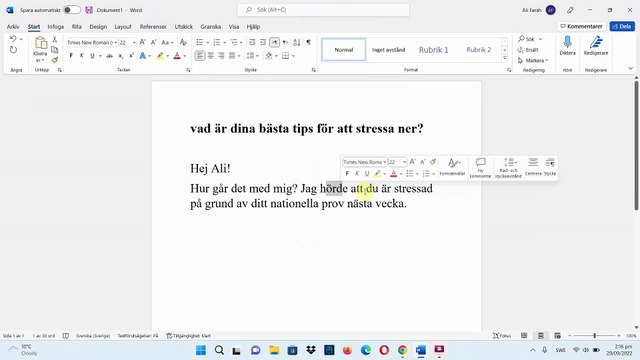The width and height of the screenshot is (640, 360).
Task: Click Centrera in the floating mini toolbar
Action: (x=533, y=167)
